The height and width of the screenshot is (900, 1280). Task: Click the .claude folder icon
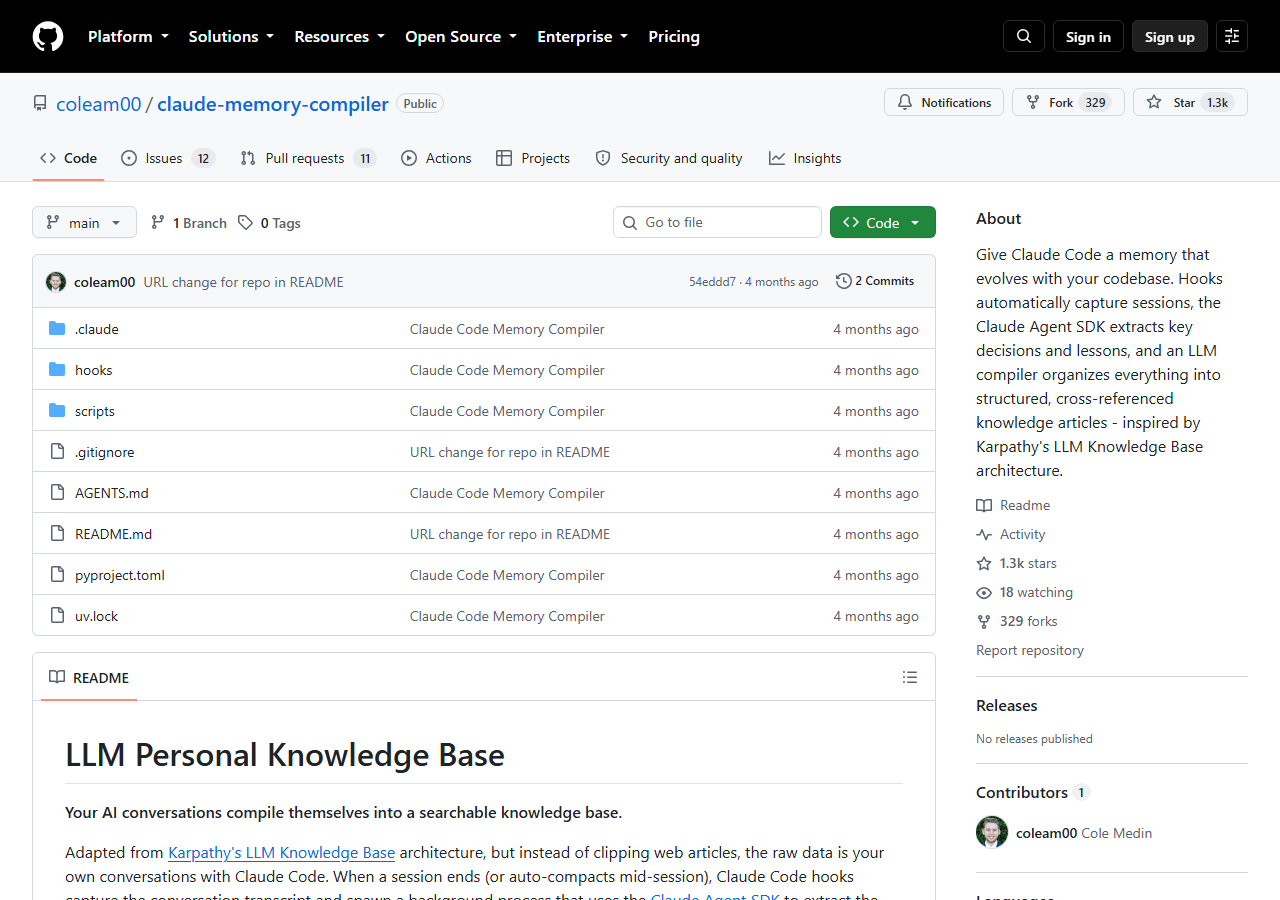click(57, 329)
